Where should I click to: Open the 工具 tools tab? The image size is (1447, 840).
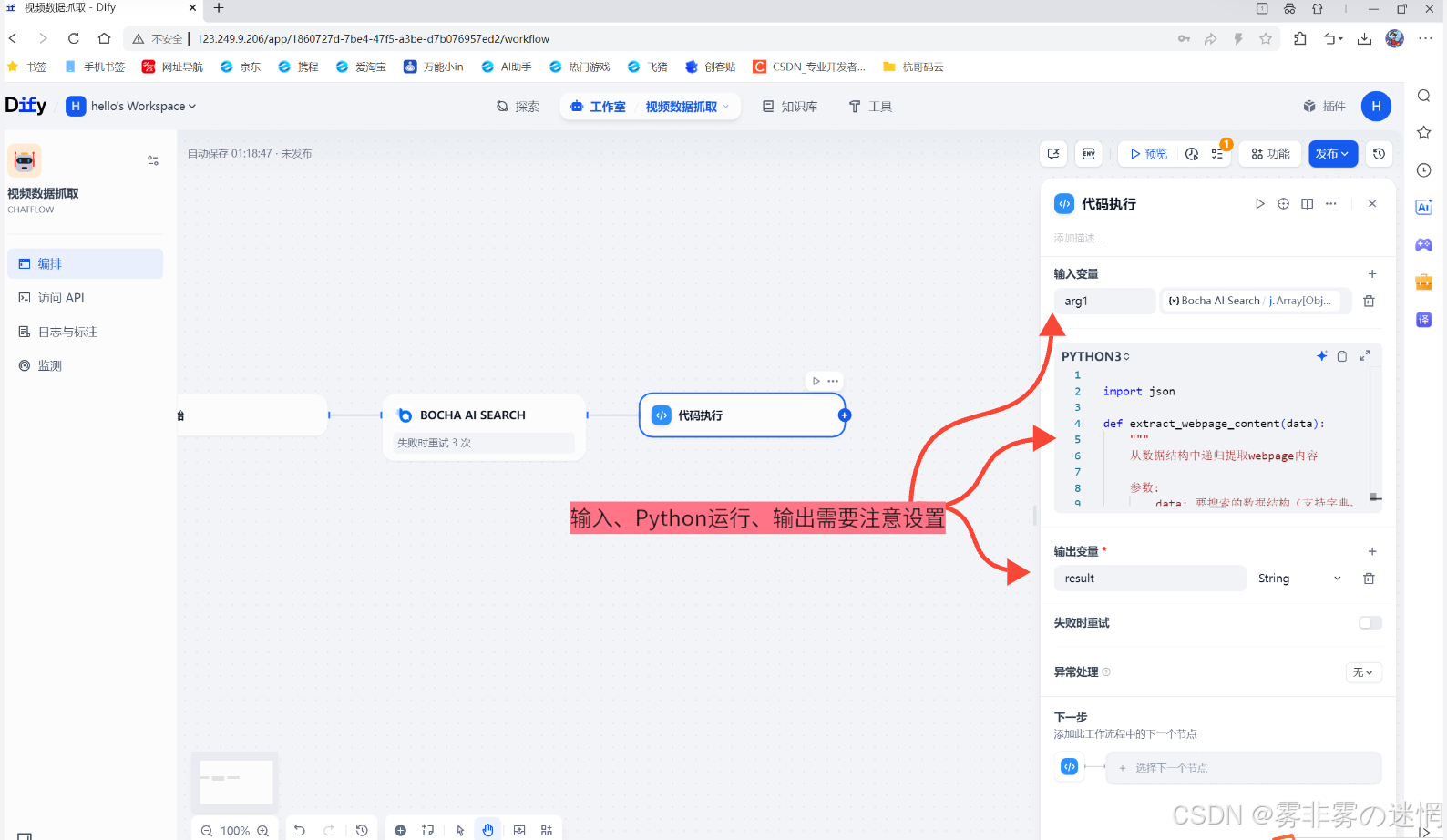tap(870, 107)
